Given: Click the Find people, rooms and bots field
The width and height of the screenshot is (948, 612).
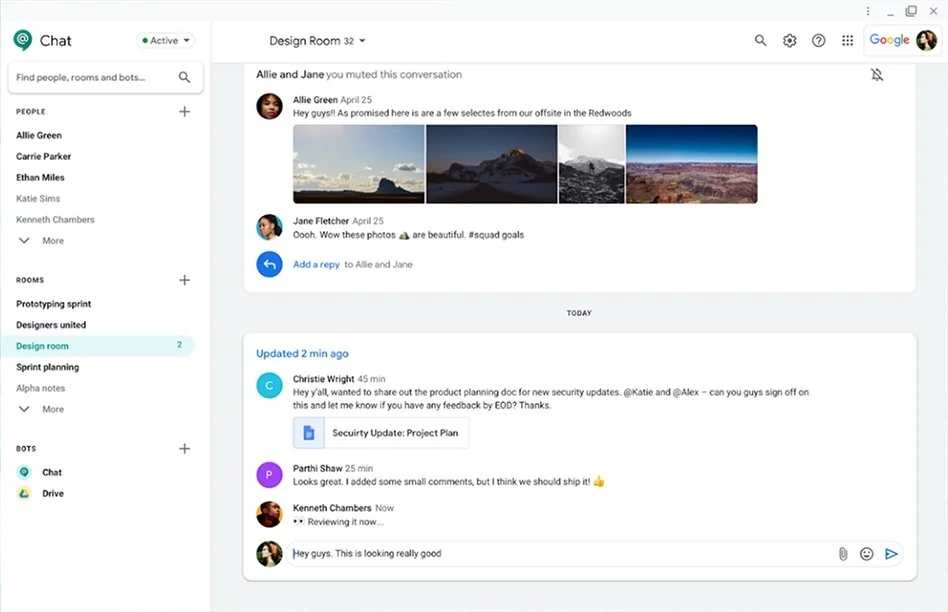Looking at the screenshot, I should click(95, 77).
